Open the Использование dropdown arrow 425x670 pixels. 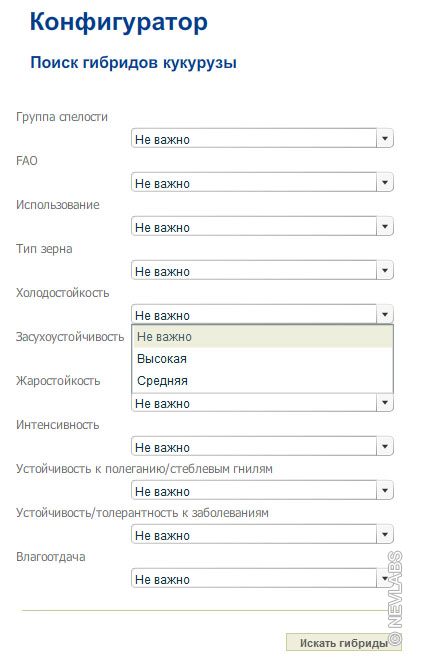point(384,227)
